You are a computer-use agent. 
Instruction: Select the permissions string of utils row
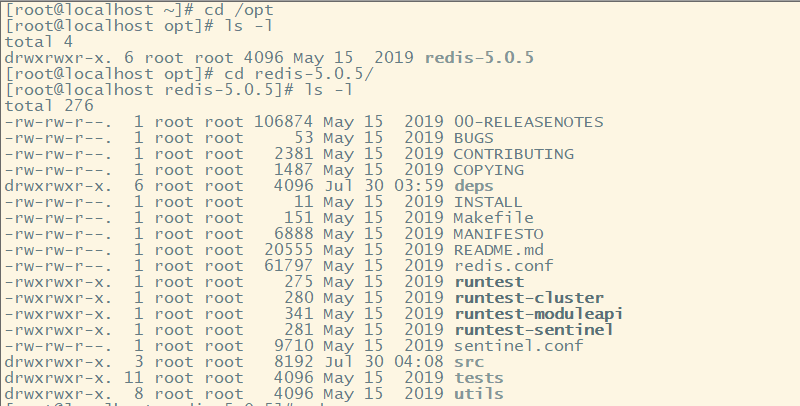58,394
